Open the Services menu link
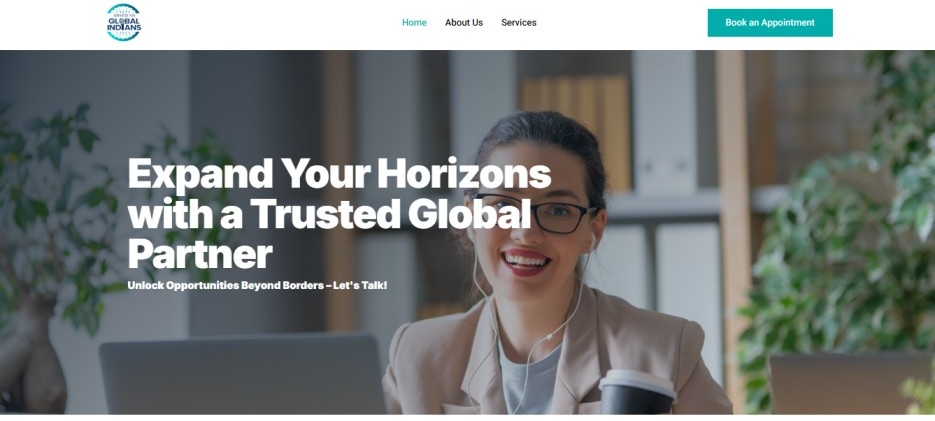The height and width of the screenshot is (421, 935). pyautogui.click(x=518, y=23)
